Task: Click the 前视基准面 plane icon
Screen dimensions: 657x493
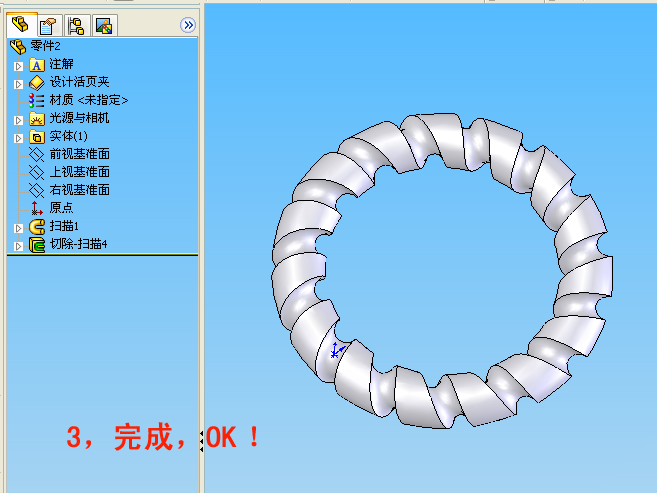Action: pyautogui.click(x=37, y=155)
